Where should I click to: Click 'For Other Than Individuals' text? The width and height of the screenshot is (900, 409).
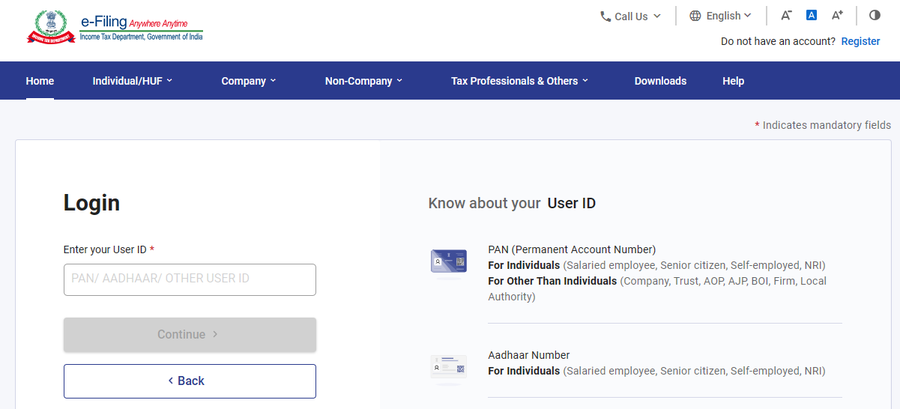coord(552,281)
